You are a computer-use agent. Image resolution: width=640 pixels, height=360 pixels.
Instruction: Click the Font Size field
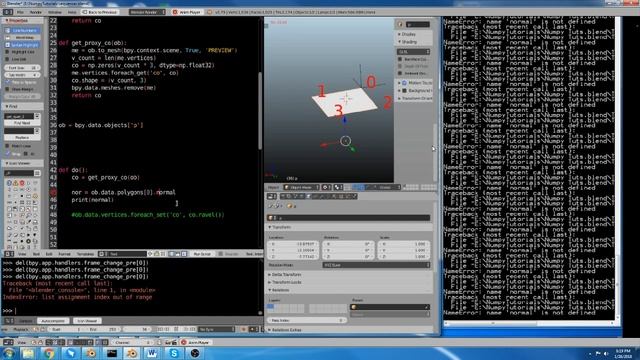coord(22,68)
